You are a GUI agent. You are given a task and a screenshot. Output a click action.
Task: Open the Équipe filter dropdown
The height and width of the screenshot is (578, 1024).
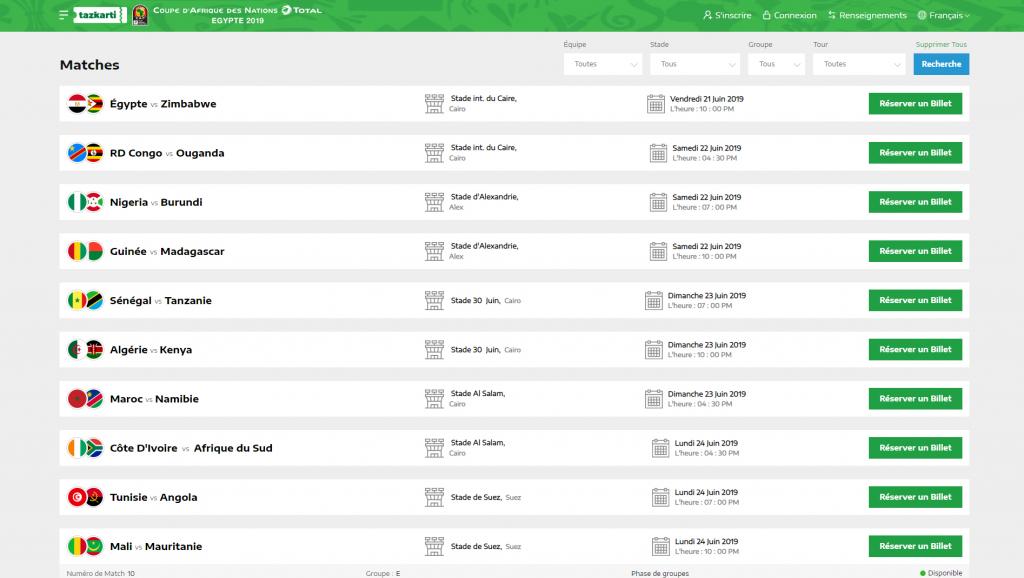point(603,64)
